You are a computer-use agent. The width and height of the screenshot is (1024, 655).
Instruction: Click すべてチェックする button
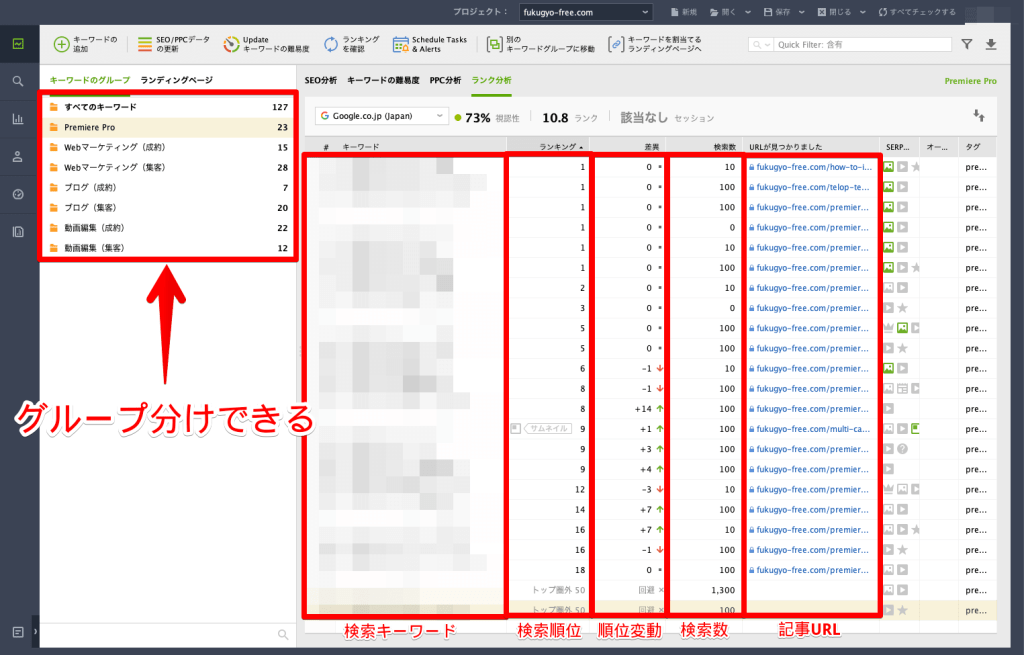click(x=916, y=12)
